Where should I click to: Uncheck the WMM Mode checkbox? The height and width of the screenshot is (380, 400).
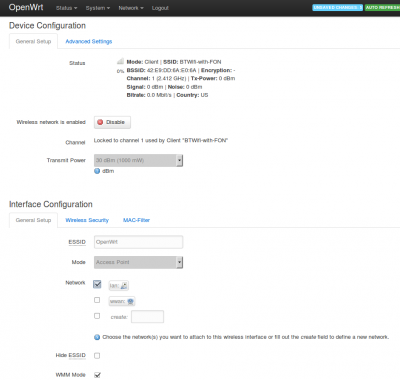tap(97, 375)
